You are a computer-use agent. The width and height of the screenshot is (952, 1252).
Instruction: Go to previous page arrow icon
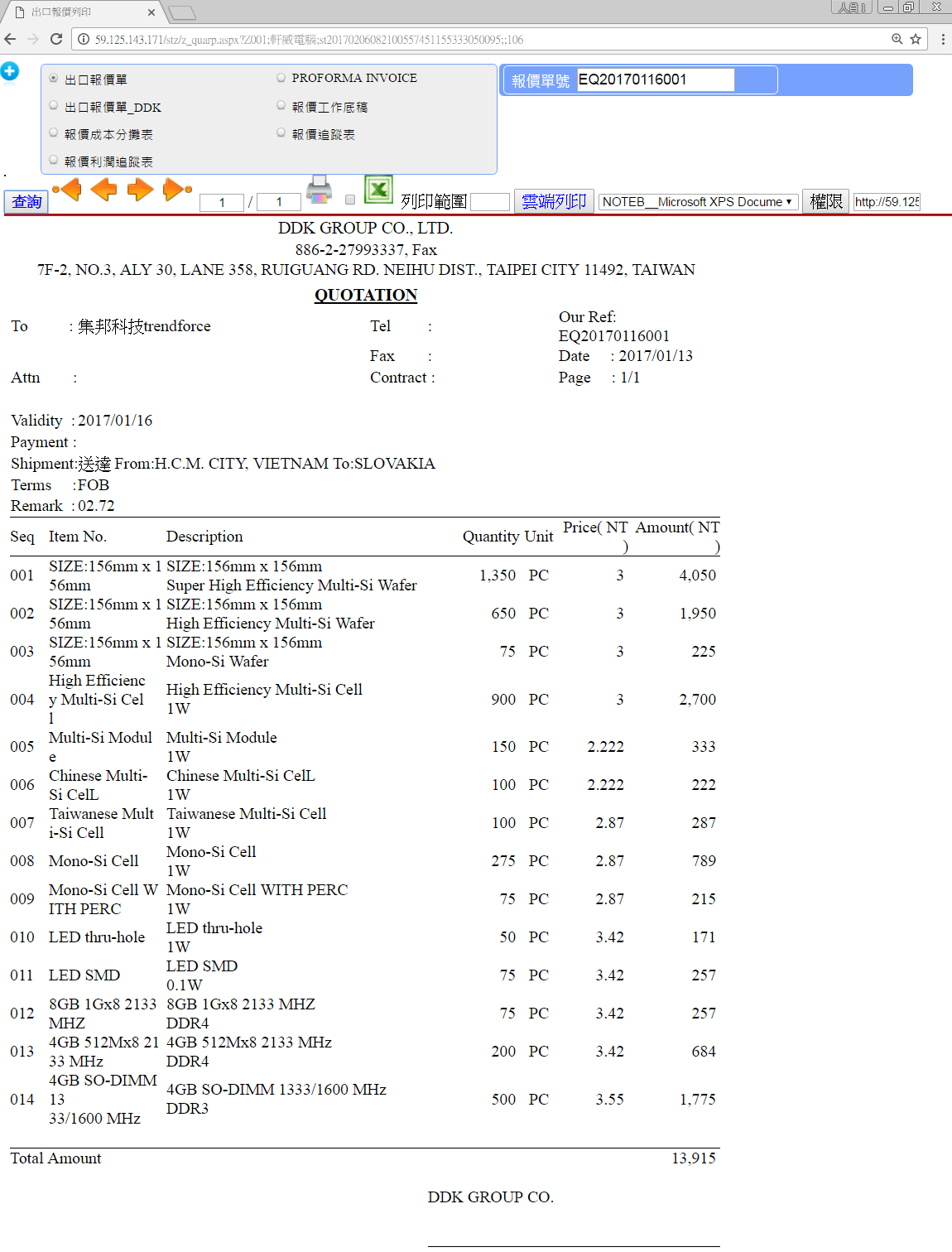point(103,190)
